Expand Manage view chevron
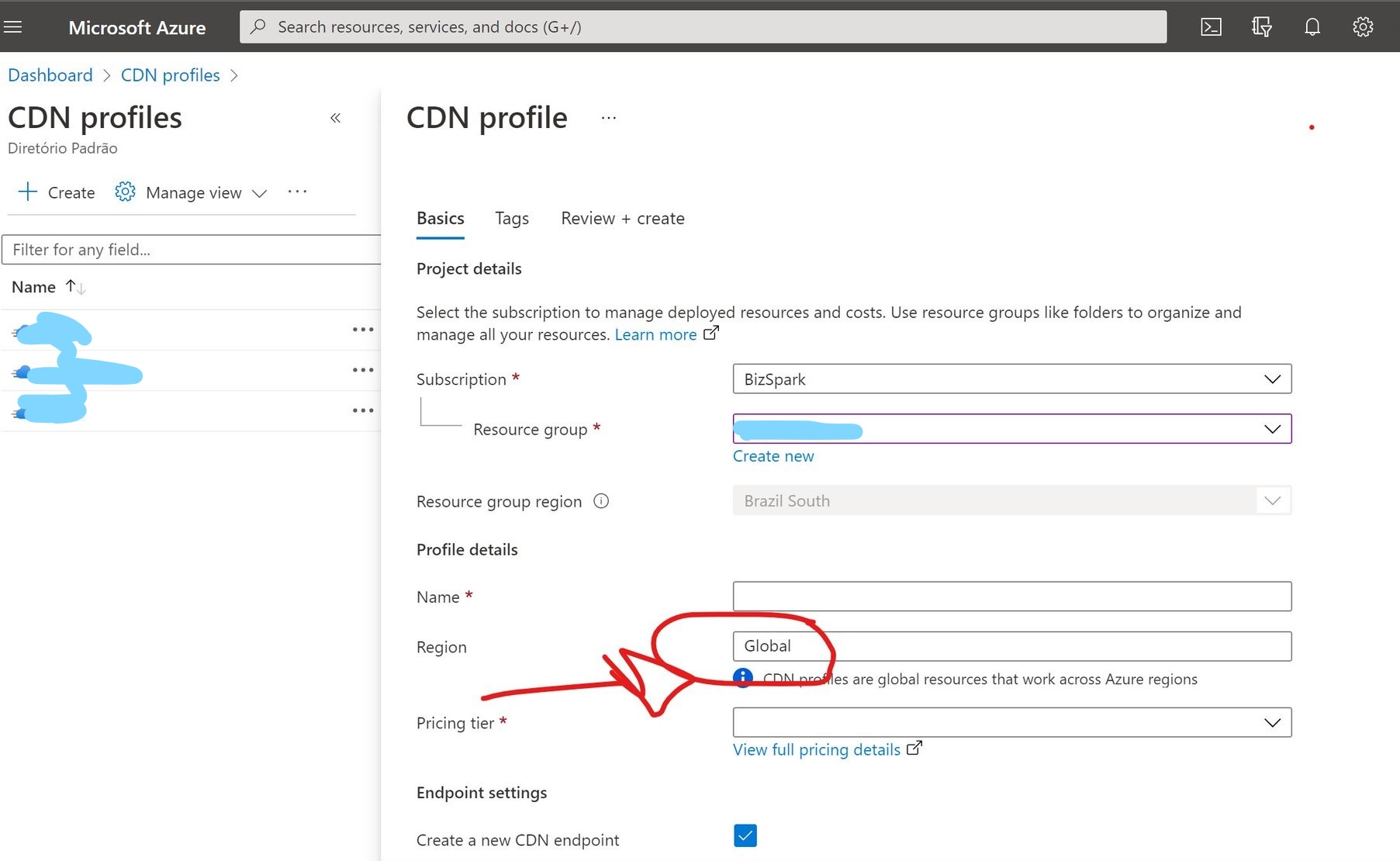 260,193
